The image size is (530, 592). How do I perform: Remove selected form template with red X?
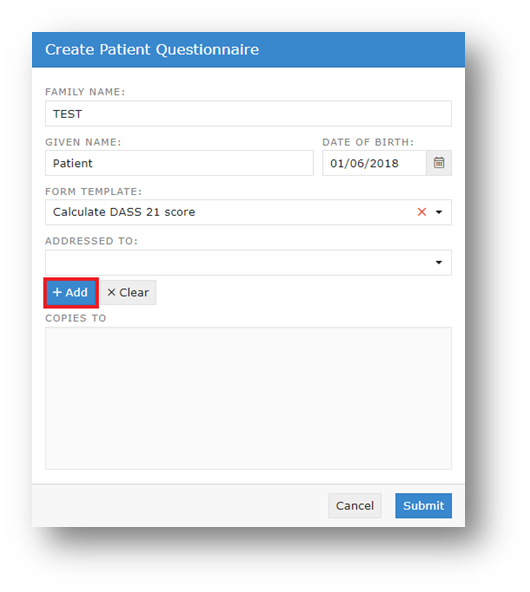[x=422, y=212]
